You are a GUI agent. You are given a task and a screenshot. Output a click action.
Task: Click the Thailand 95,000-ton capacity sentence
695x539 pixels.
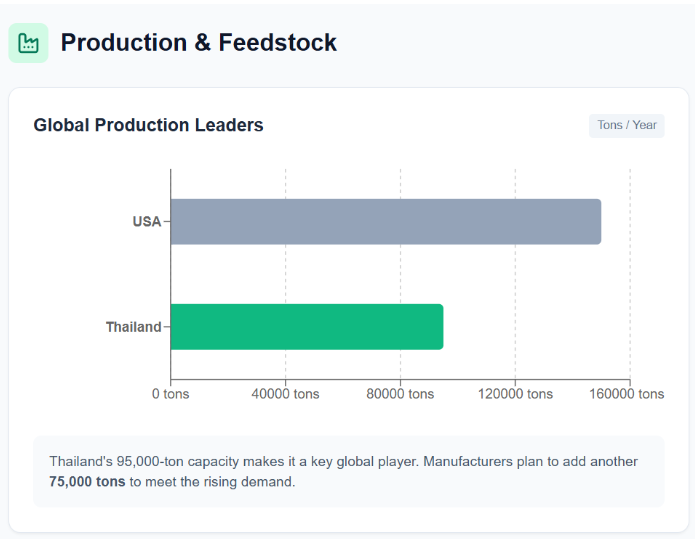pyautogui.click(x=200, y=462)
